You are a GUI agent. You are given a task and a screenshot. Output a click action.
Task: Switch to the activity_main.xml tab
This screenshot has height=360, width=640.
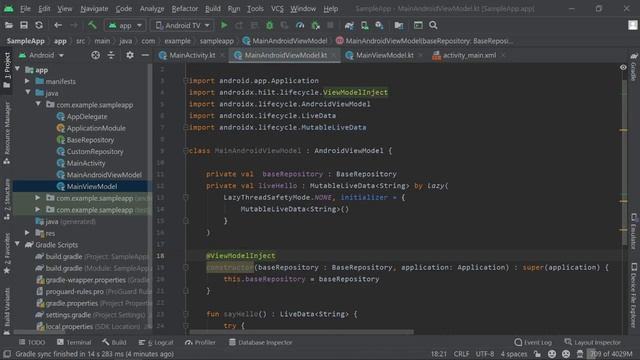coord(469,55)
